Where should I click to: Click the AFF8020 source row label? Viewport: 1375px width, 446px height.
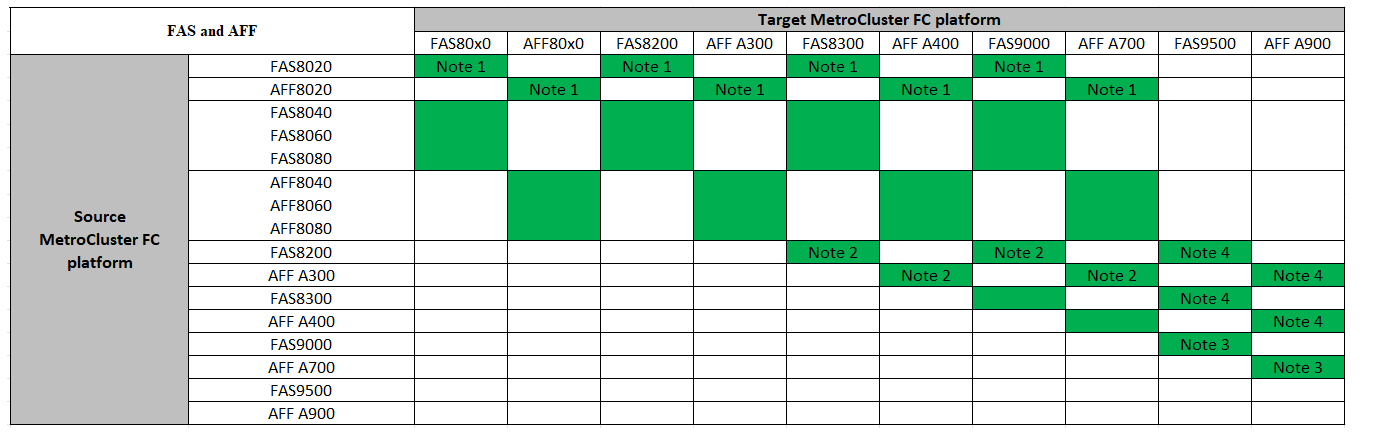coord(301,89)
